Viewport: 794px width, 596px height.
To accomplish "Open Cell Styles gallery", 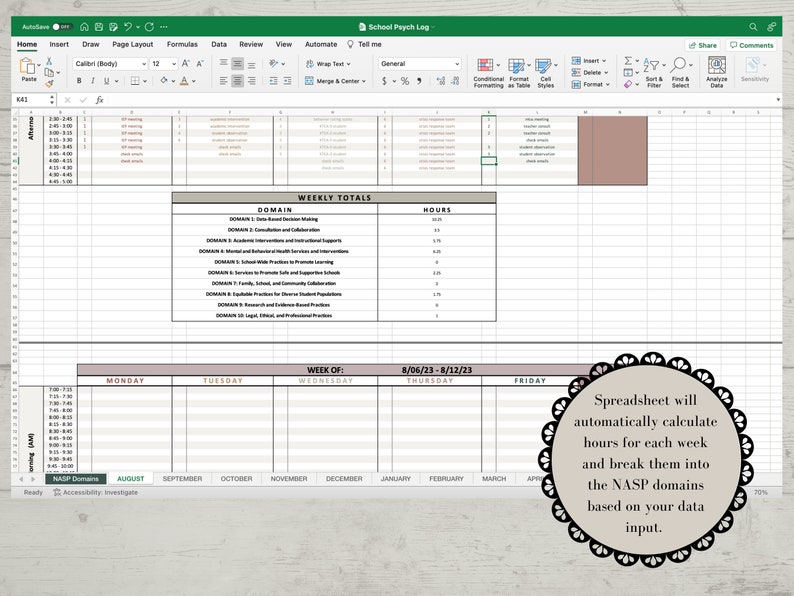I will coord(545,73).
